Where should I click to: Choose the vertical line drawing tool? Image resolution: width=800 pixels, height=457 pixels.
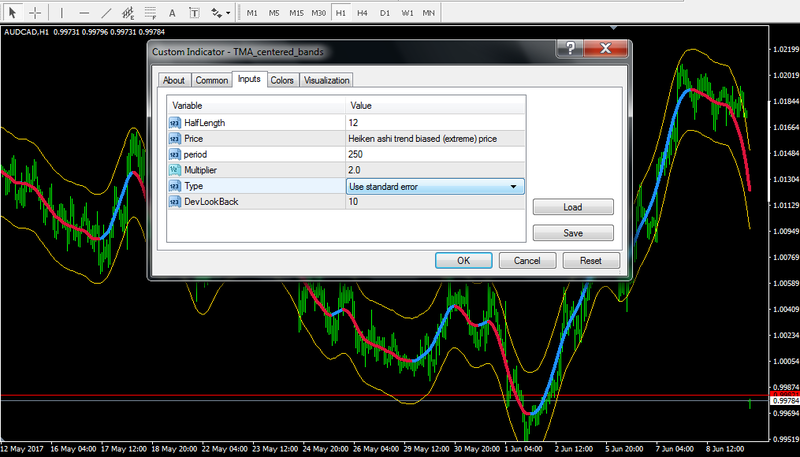tap(62, 13)
